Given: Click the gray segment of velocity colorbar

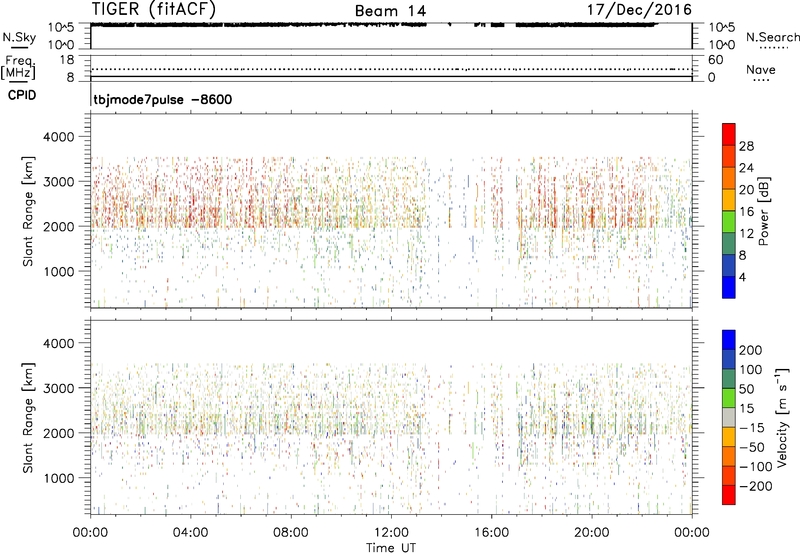Looking at the screenshot, I should [x=729, y=418].
